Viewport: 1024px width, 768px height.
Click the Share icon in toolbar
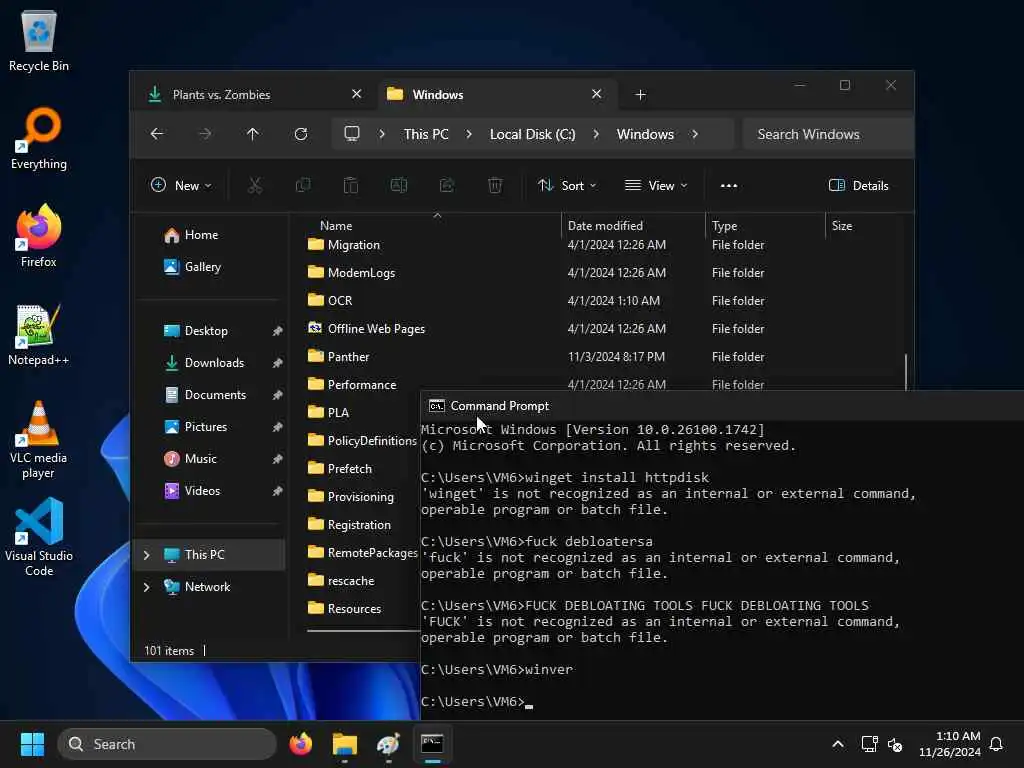447,185
